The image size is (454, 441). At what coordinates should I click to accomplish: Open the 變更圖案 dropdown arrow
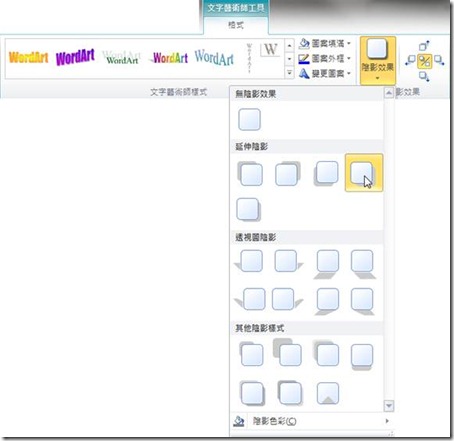pos(349,73)
